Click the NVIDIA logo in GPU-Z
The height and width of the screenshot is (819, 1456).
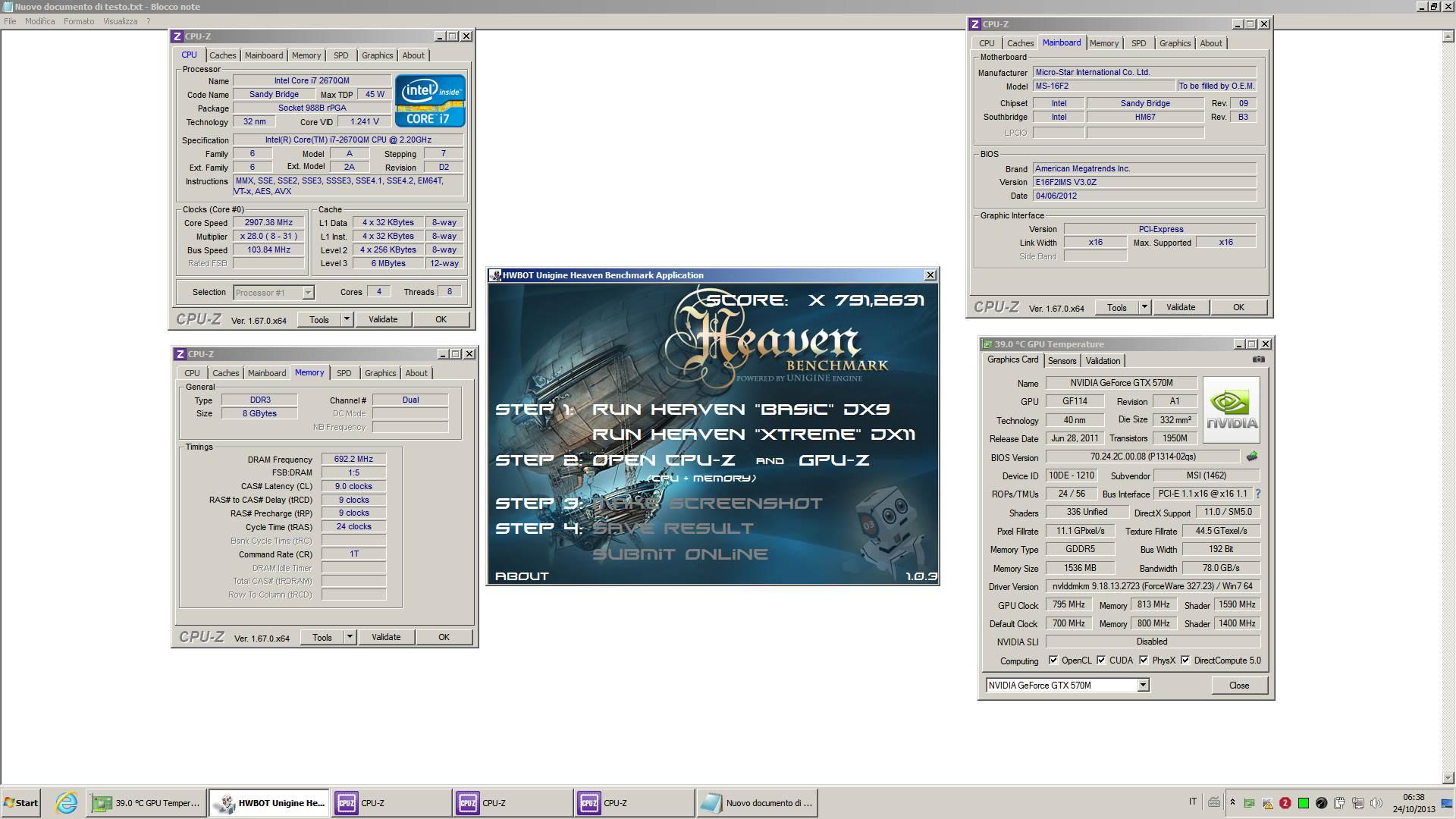pyautogui.click(x=1231, y=409)
